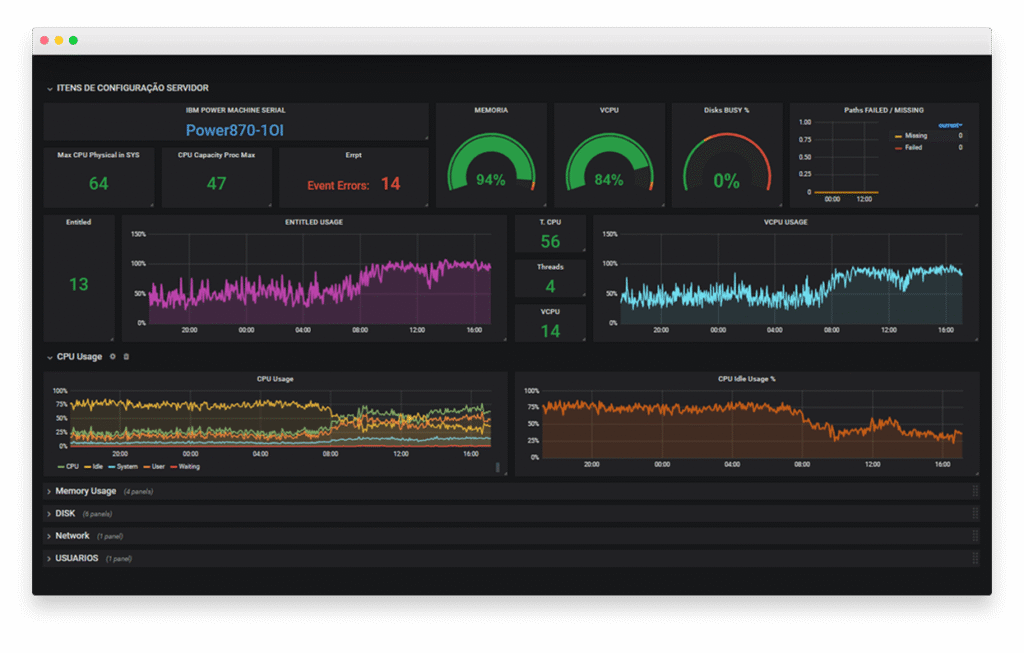Click the scrollbar on the CPU Usage panel
This screenshot has height=653, width=1024.
(x=498, y=464)
